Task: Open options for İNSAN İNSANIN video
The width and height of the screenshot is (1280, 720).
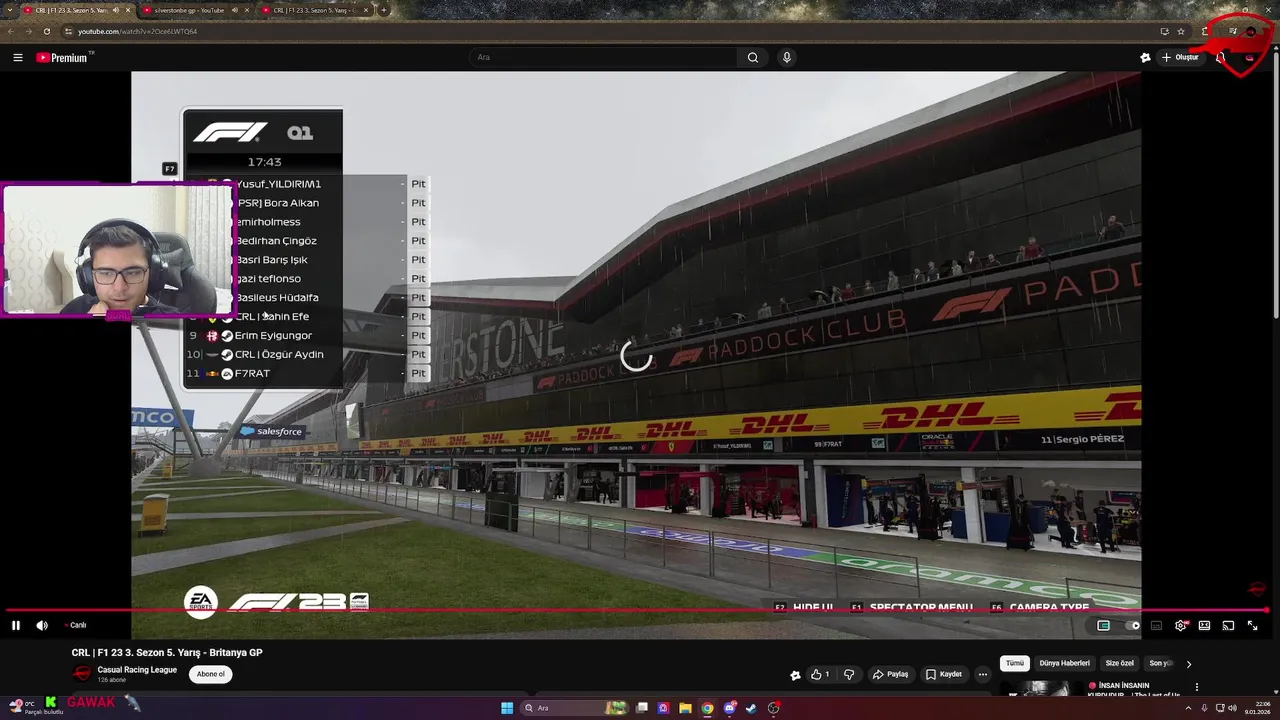Action: click(1196, 688)
